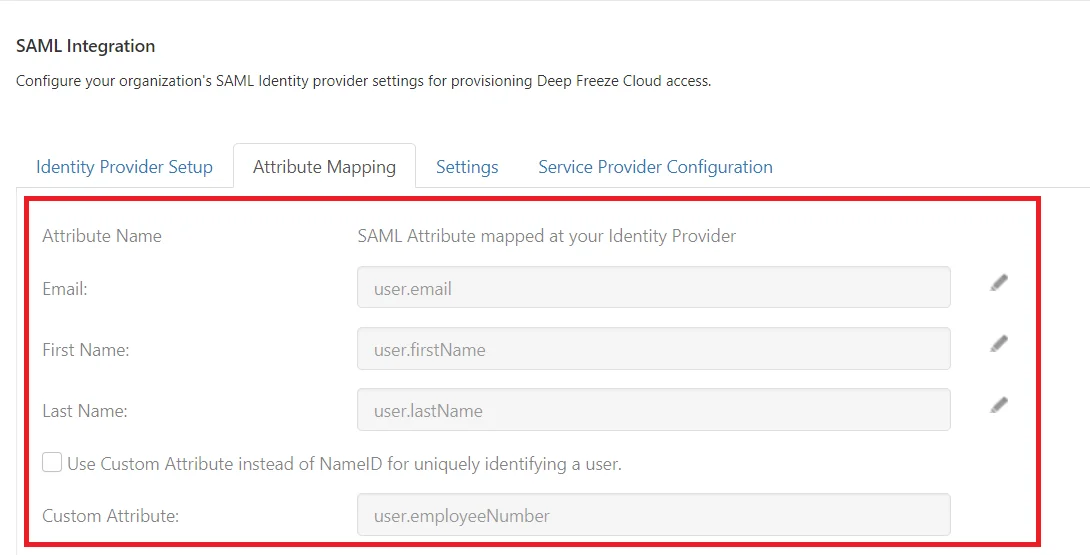Viewport: 1090px width, 555px height.
Task: Click the Attribute Name column label
Action: click(102, 236)
